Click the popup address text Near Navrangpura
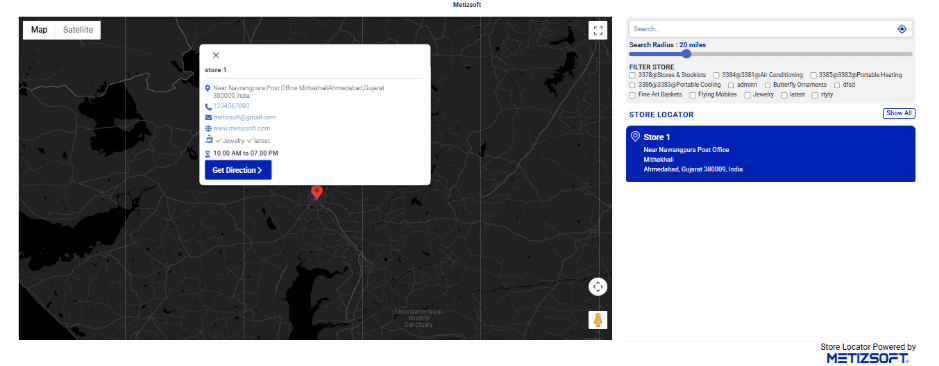This screenshot has width=939, height=366. pos(299,92)
